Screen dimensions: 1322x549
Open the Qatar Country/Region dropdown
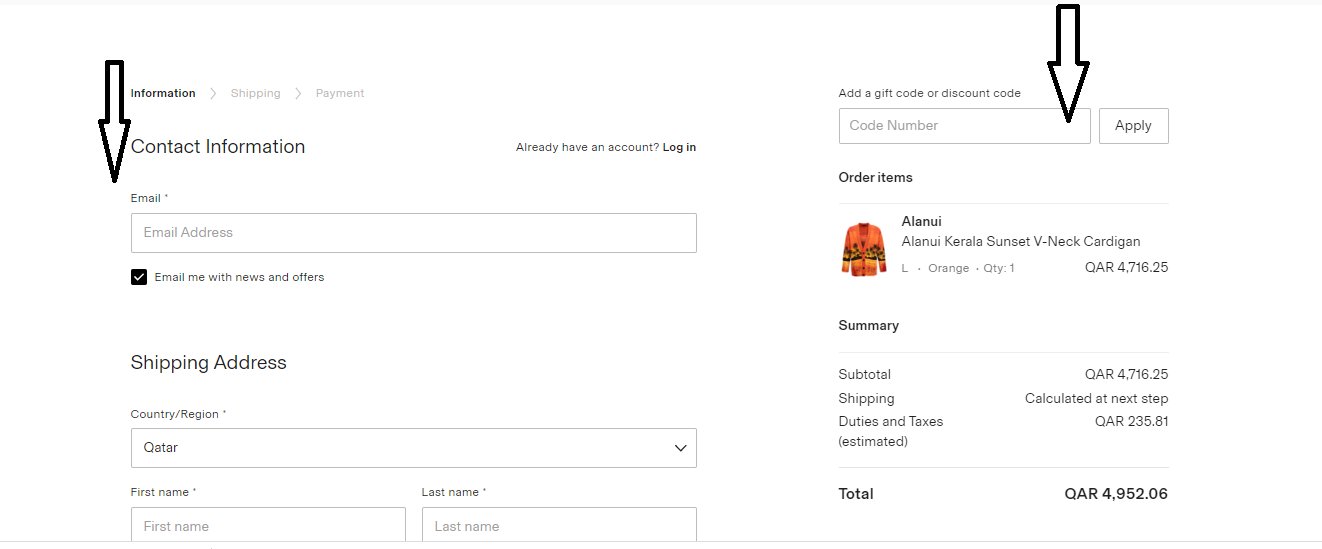click(413, 448)
